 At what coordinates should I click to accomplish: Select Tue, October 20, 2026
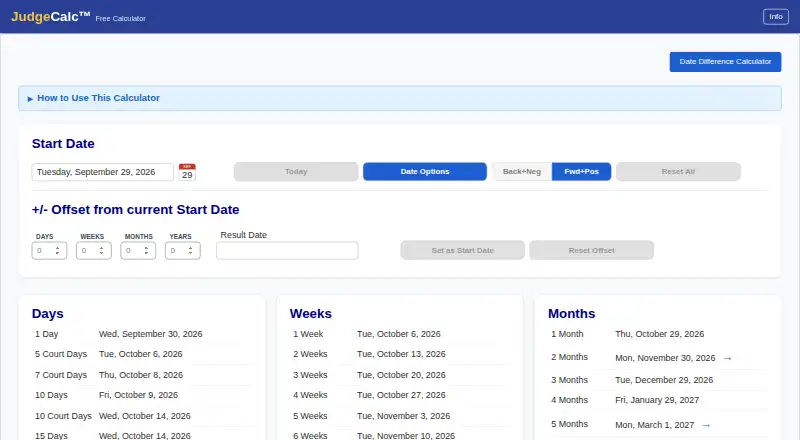pyautogui.click(x=401, y=375)
